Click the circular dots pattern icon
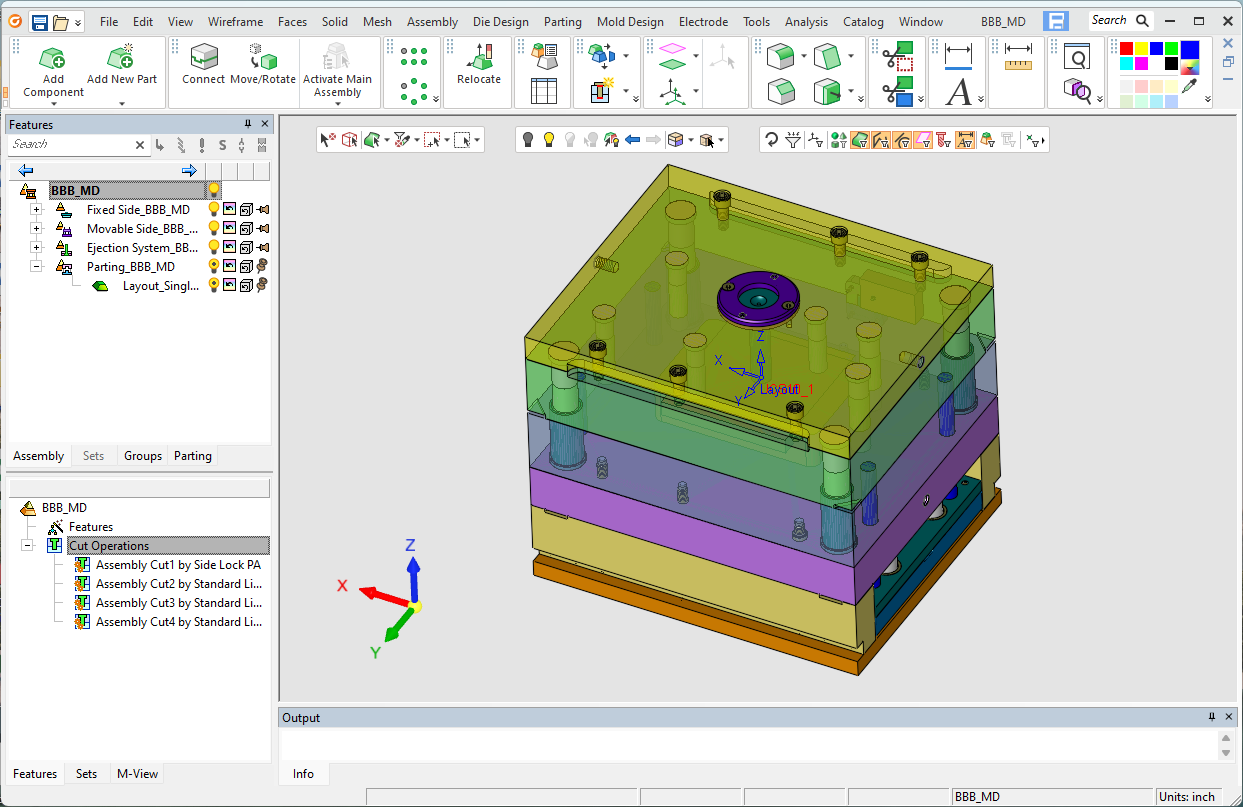 (x=414, y=91)
